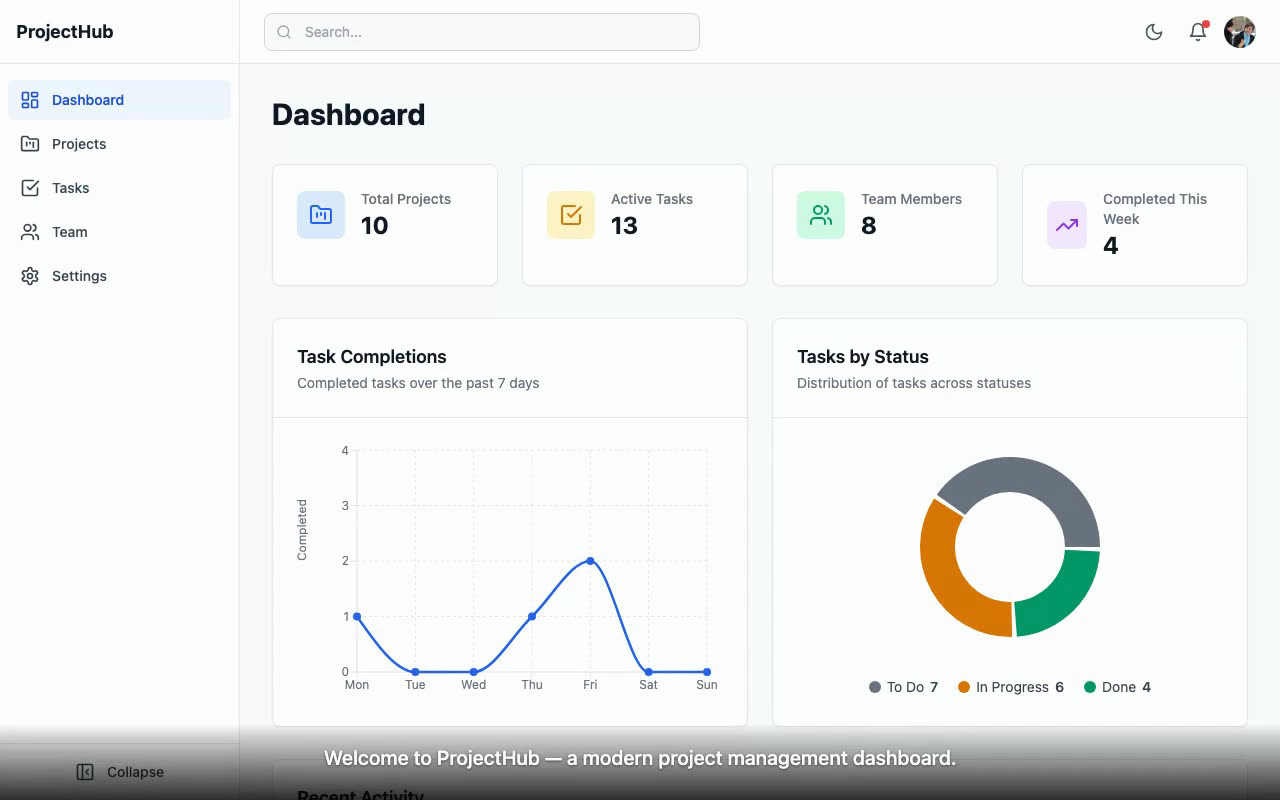Click the yellow Active Tasks card icon
This screenshot has width=1280, height=800.
[571, 215]
